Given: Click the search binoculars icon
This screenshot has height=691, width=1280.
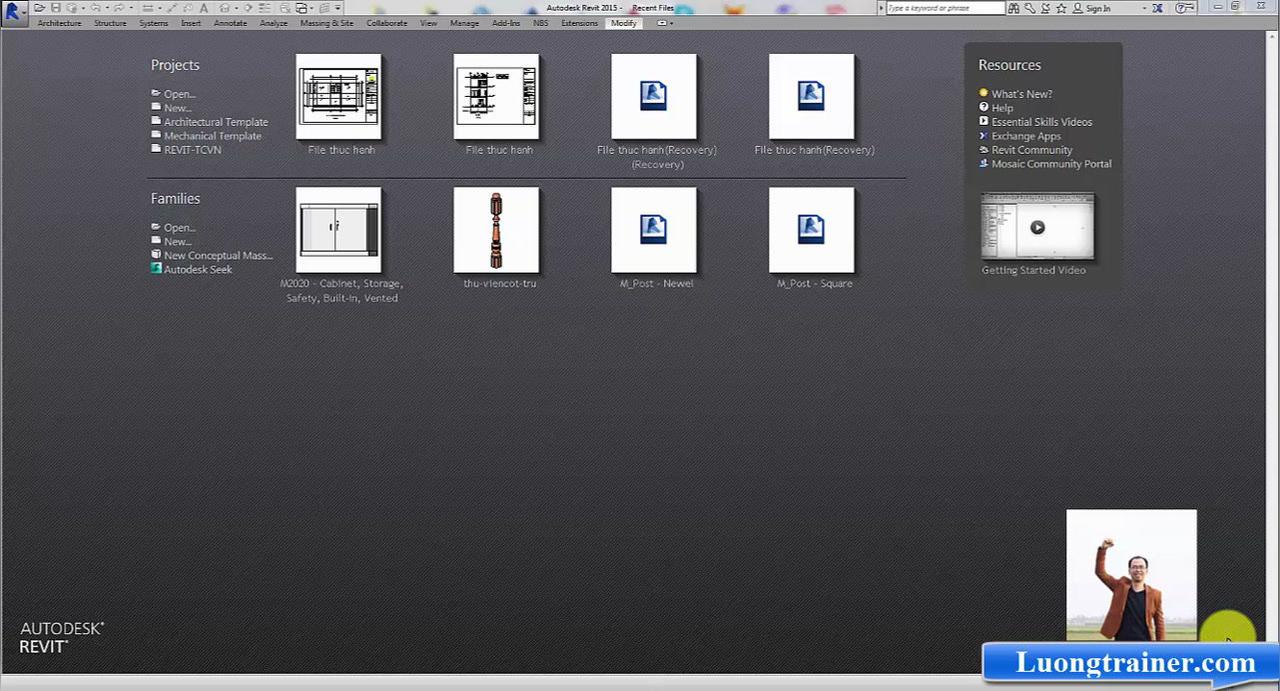Looking at the screenshot, I should 1014,8.
